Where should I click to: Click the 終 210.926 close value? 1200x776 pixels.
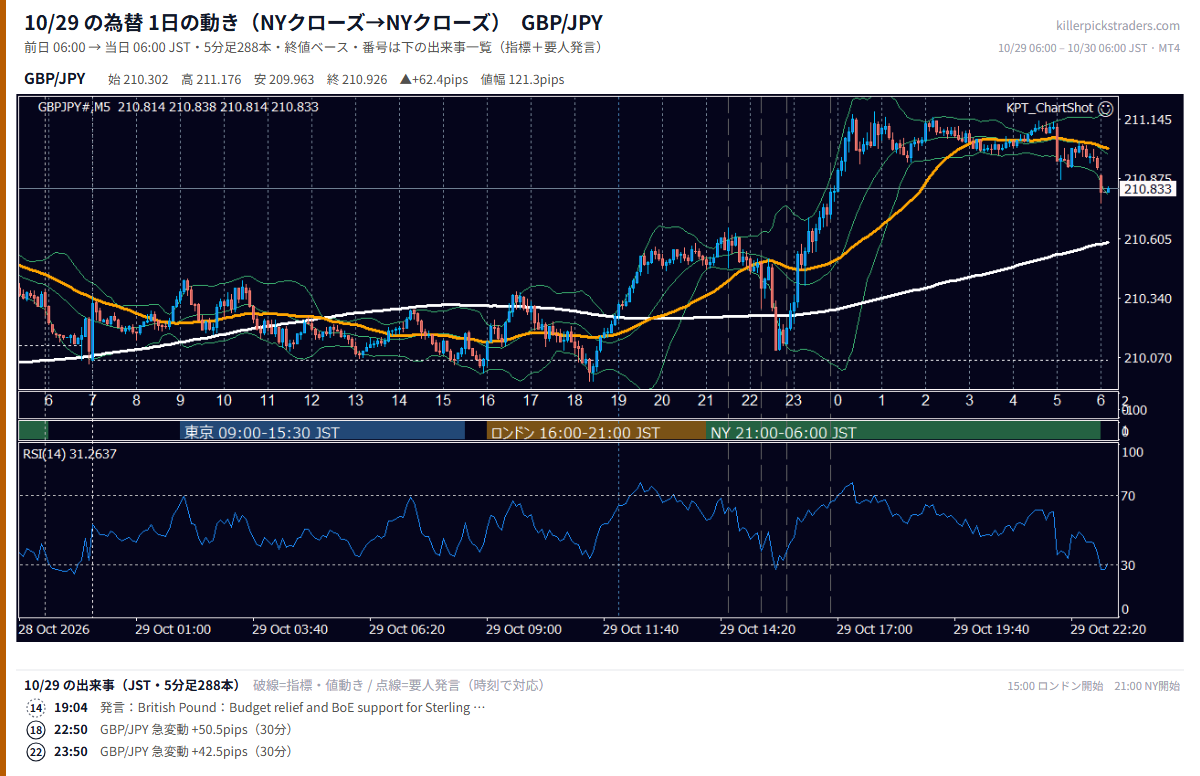(x=357, y=79)
